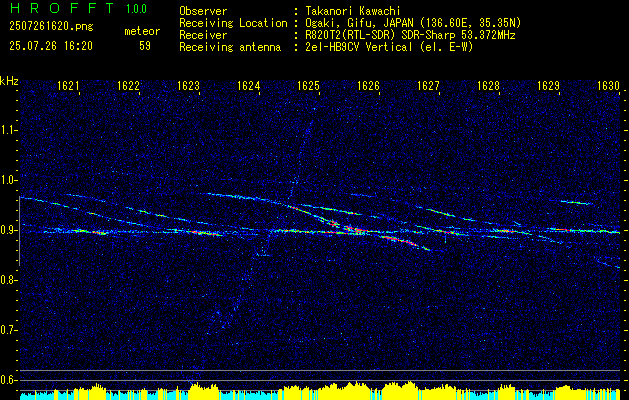Click the 1625 time marker

point(308,85)
